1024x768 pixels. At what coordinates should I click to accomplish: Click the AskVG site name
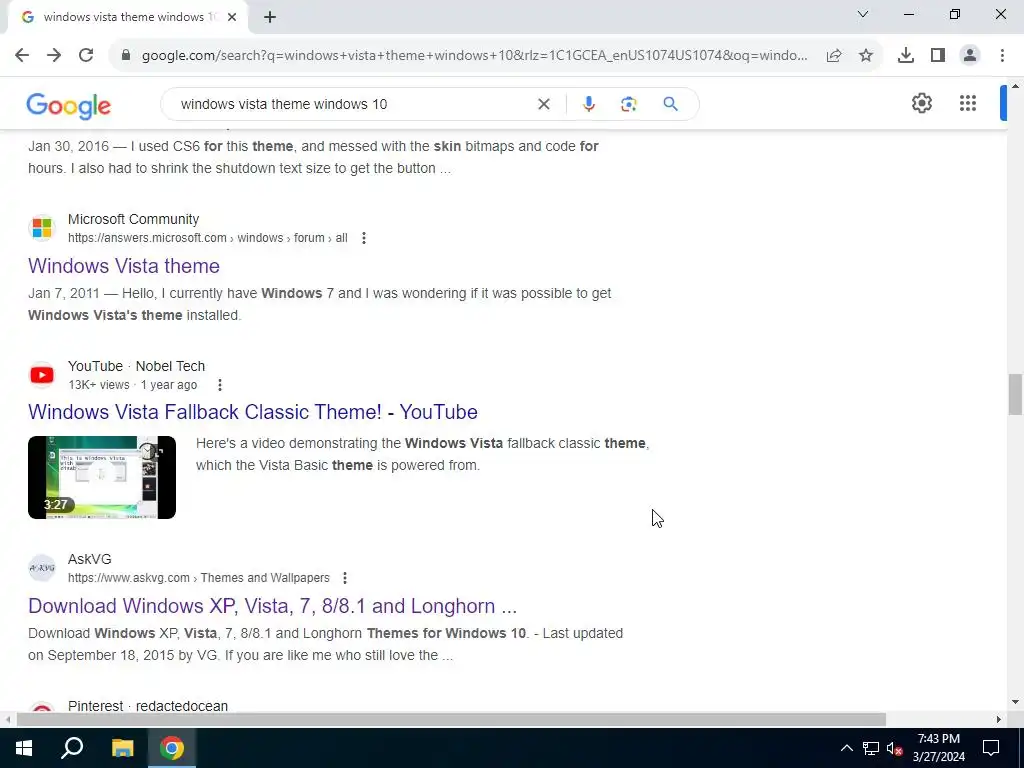tap(89, 559)
